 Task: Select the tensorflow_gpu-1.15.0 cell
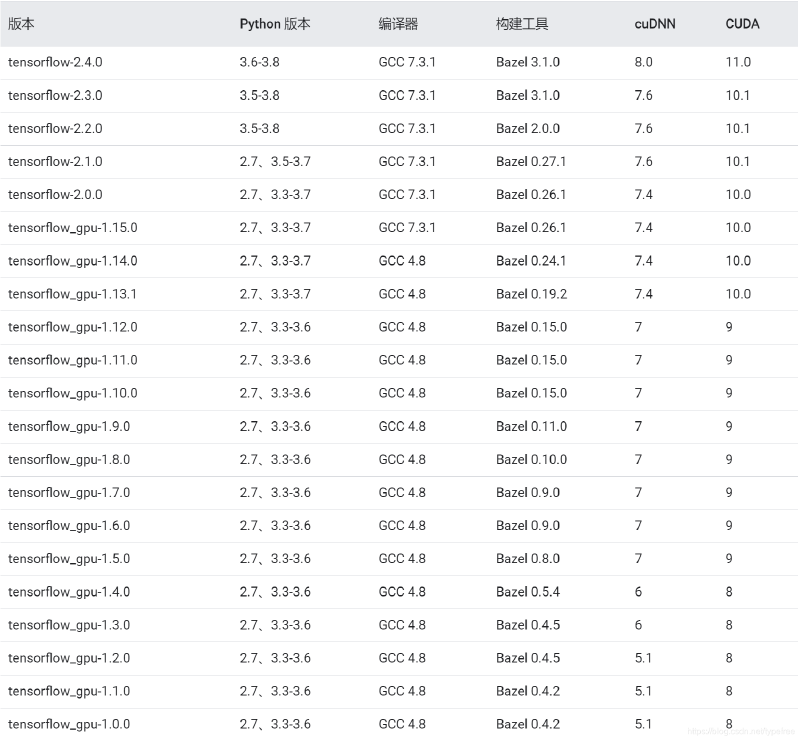pyautogui.click(x=72, y=228)
